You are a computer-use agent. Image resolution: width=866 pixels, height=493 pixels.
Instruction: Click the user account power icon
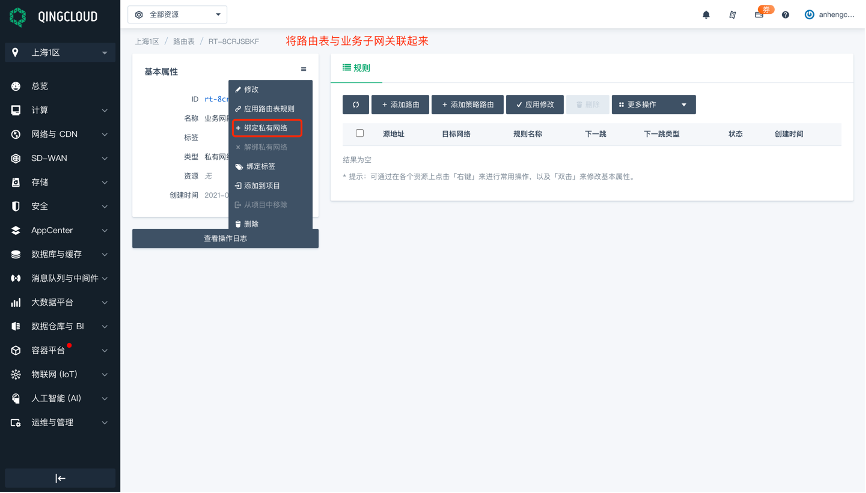pos(809,15)
